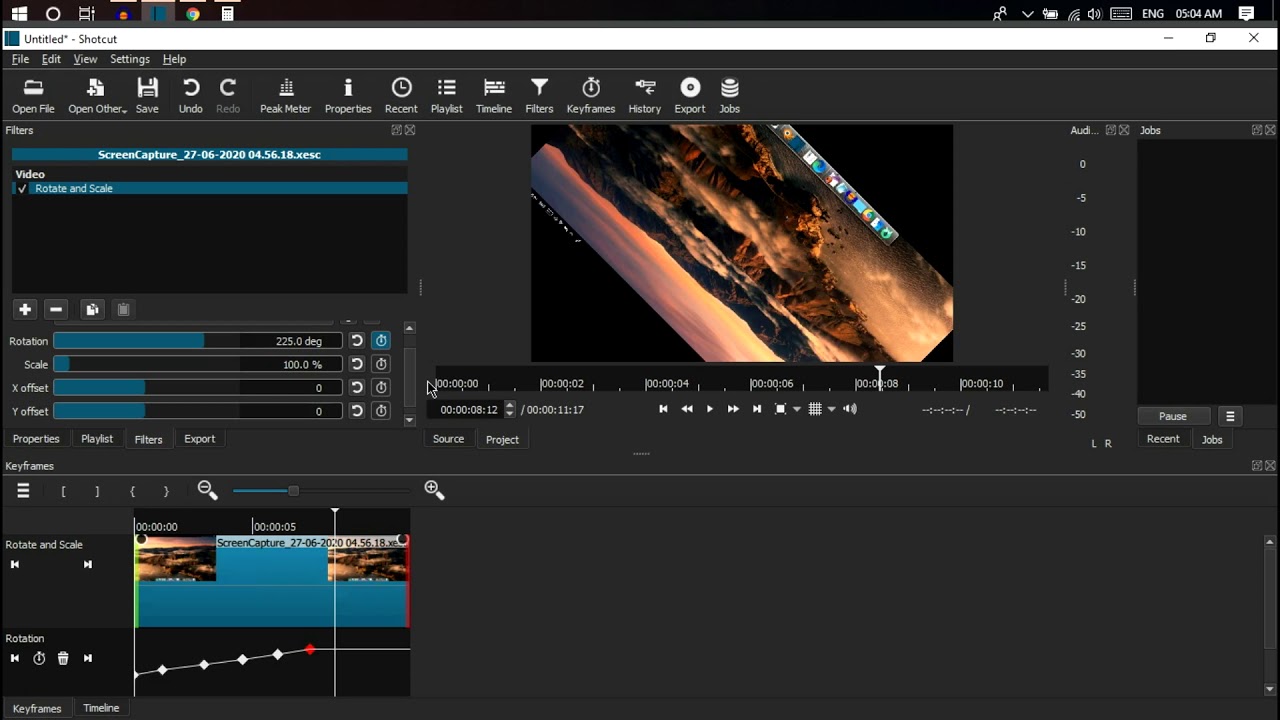1280x720 pixels.
Task: Toggle Rotation keyframes in track header
Action: pyautogui.click(x=39, y=658)
